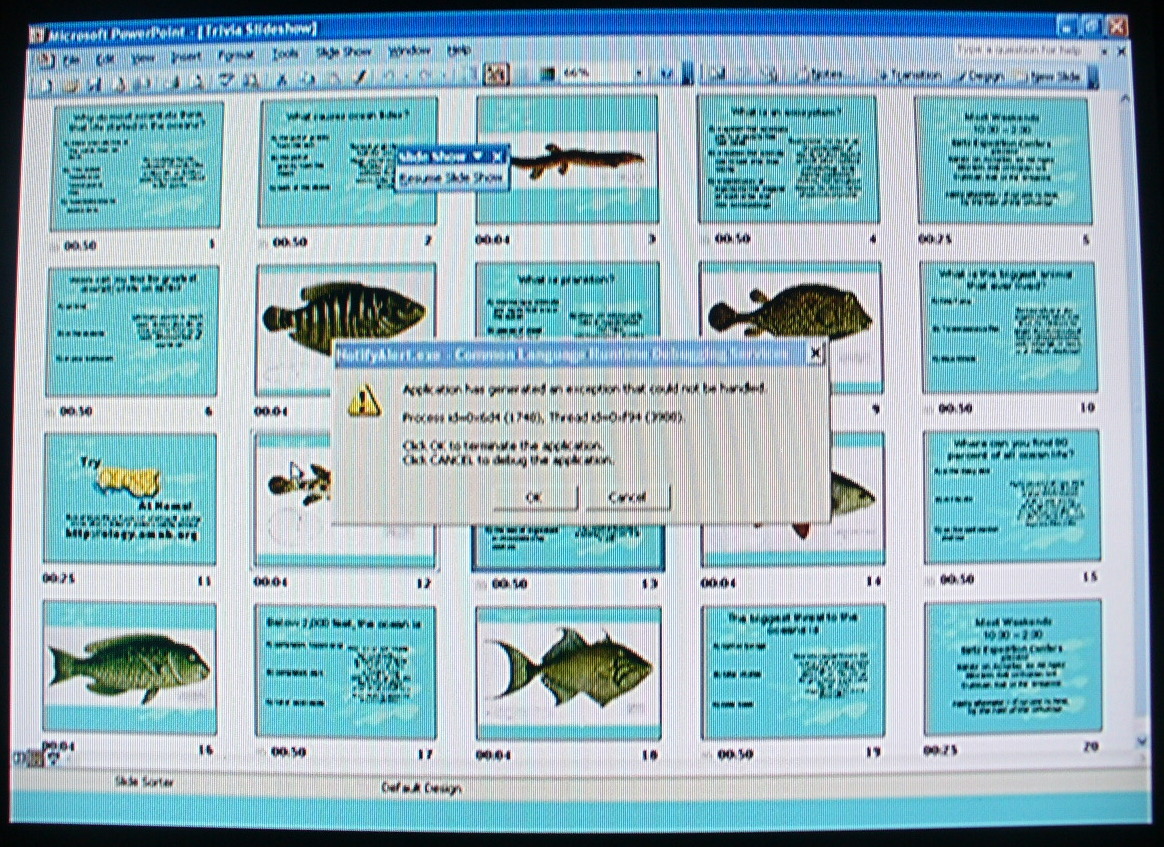Image resolution: width=1164 pixels, height=847 pixels.
Task: Click 'Default Design' in the status bar
Action: [422, 788]
